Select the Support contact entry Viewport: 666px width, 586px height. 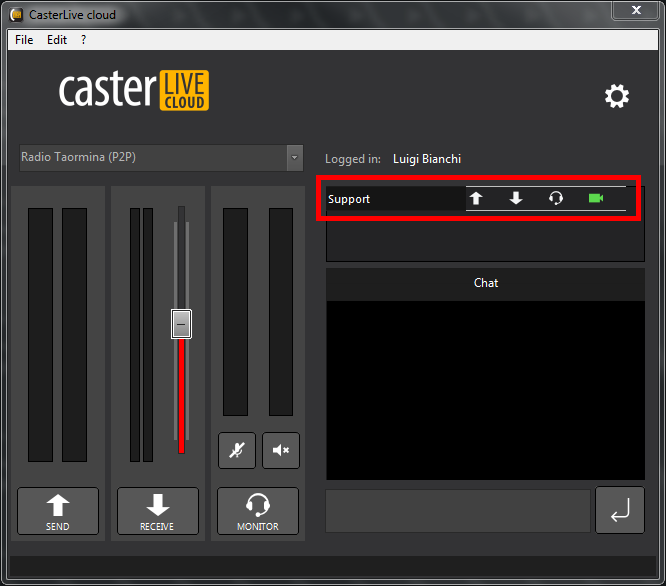395,199
